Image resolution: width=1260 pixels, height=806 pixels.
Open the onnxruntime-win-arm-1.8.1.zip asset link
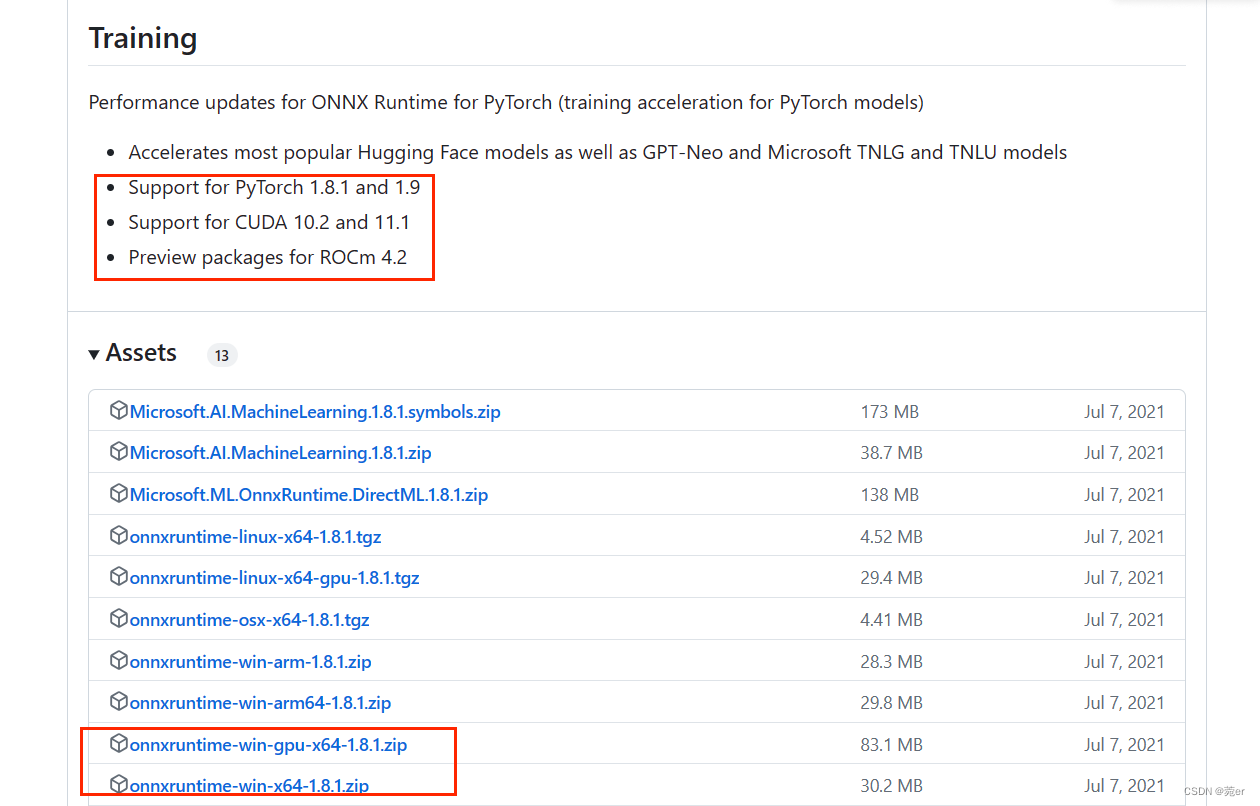click(248, 661)
